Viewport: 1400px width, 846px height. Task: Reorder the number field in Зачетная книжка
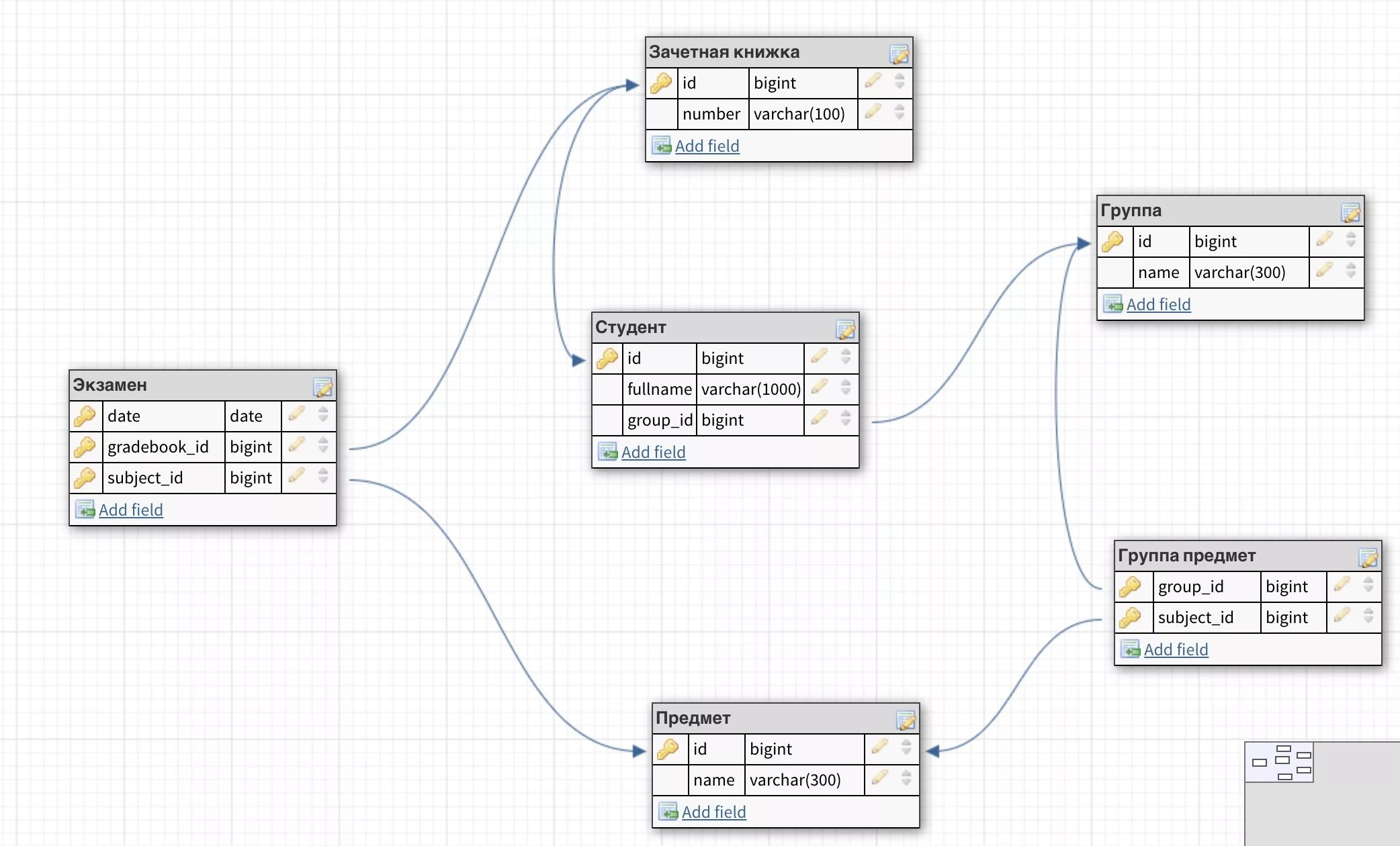(x=900, y=111)
